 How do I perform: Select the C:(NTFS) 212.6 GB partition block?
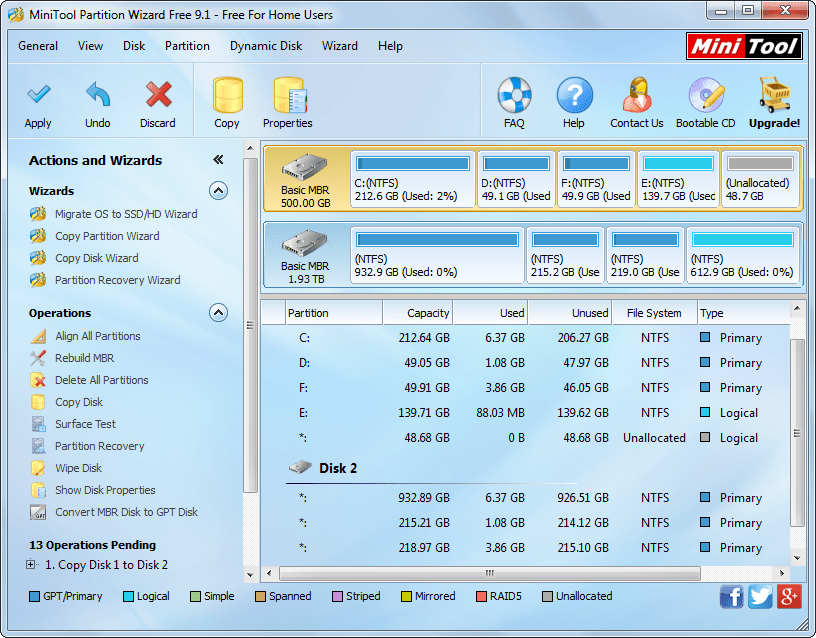[x=413, y=180]
